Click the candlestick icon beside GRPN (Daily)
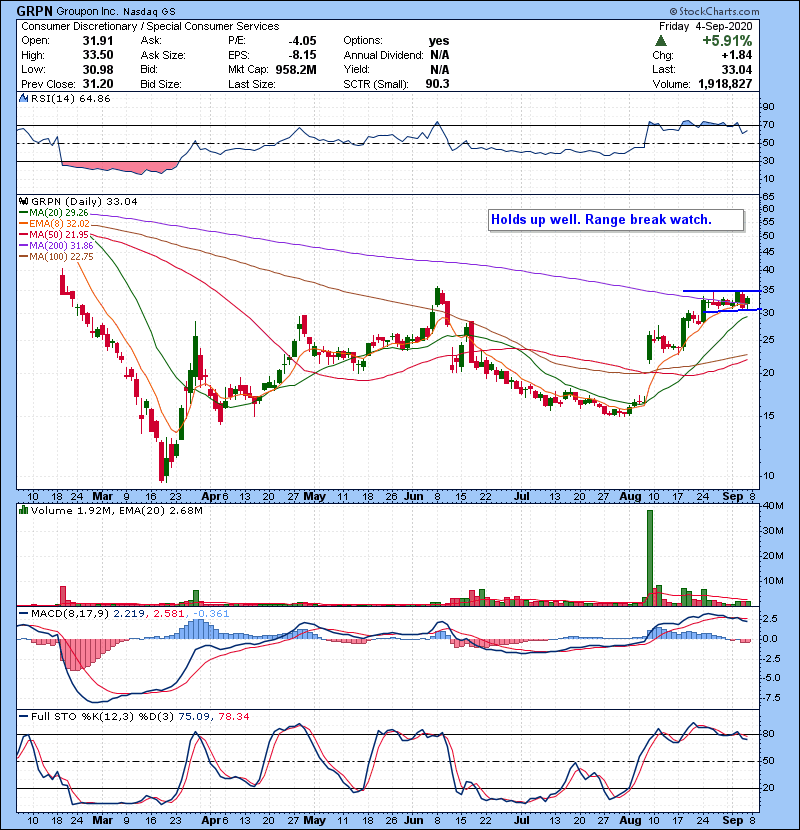Screen dimensions: 800x830 (22, 201)
